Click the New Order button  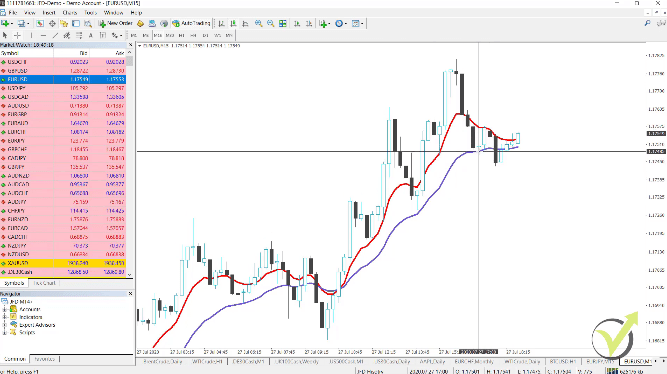[x=116, y=23]
